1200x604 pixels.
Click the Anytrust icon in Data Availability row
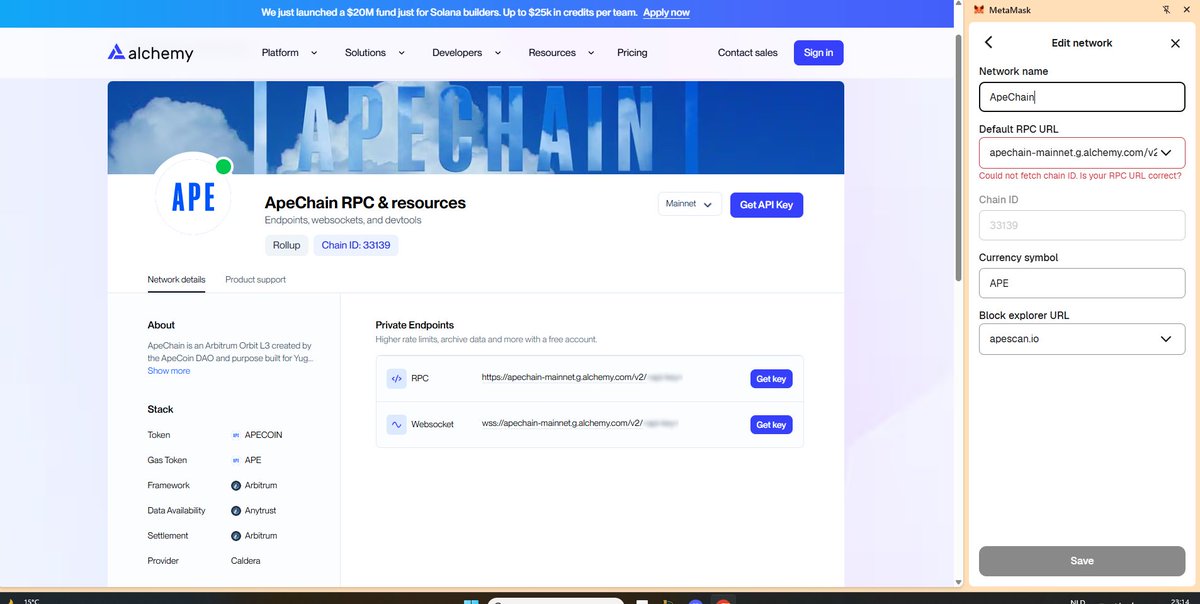[x=236, y=511]
